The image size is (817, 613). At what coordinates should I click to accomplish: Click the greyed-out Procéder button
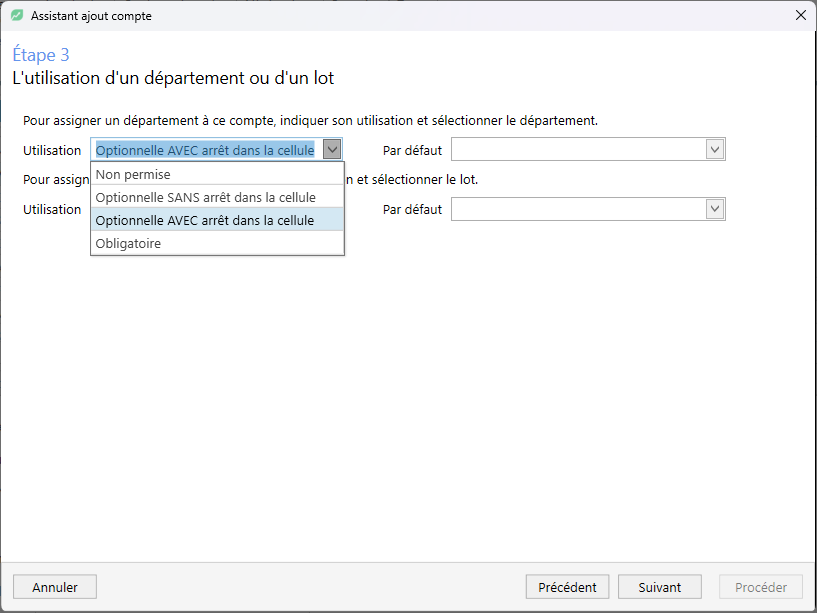click(761, 587)
